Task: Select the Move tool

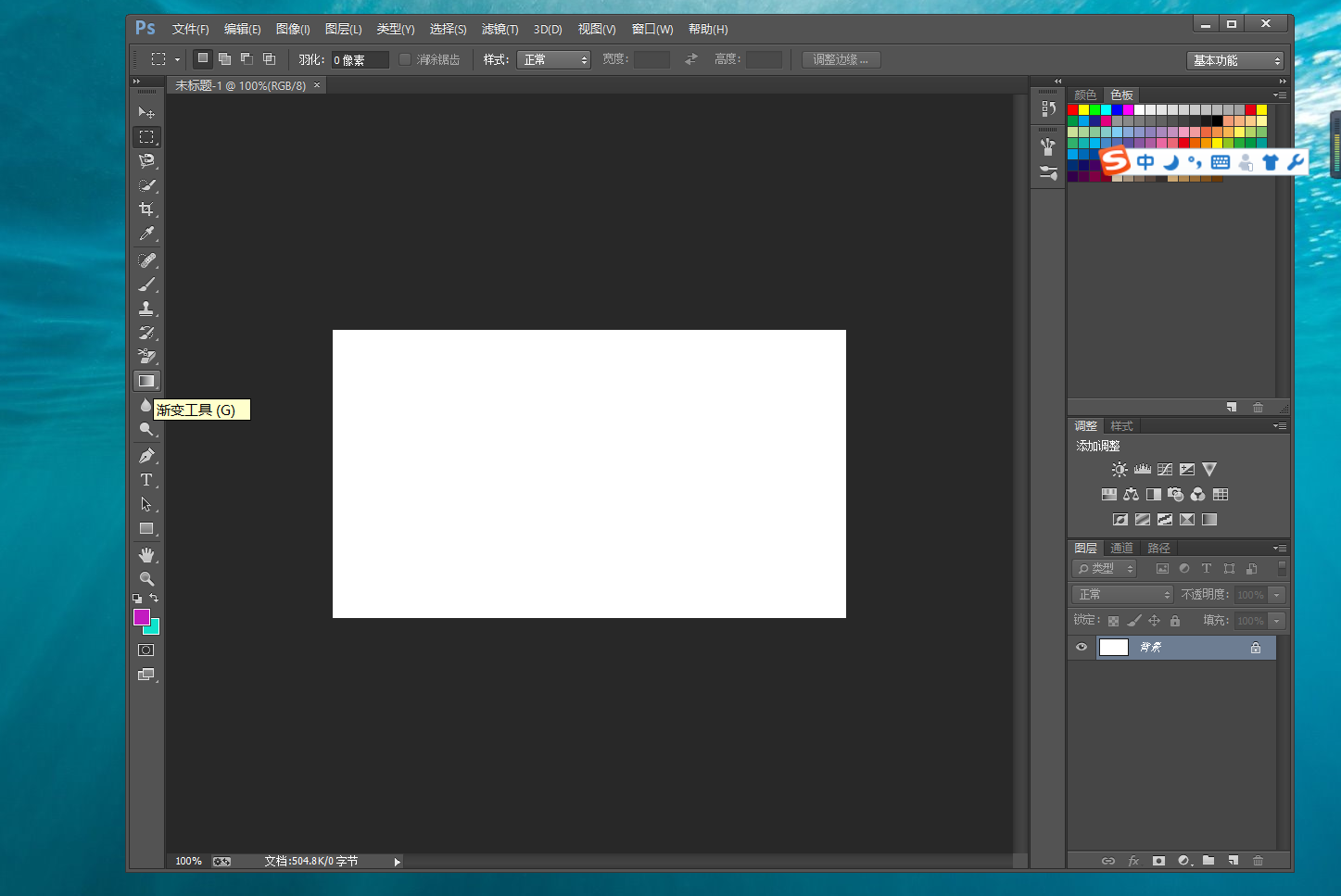Action: tap(146, 113)
